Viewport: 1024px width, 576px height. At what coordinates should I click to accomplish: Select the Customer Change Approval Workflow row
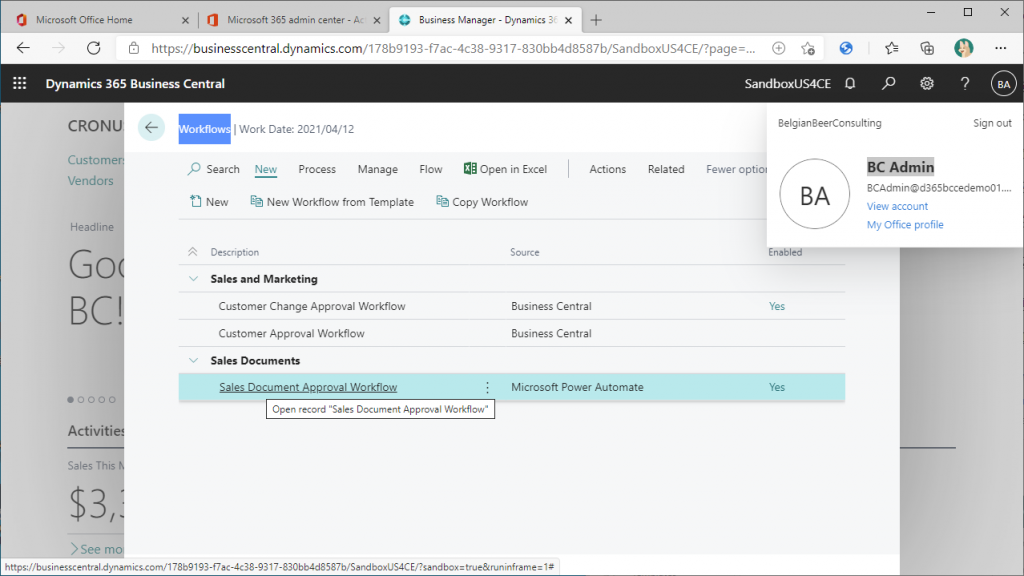[x=511, y=306]
